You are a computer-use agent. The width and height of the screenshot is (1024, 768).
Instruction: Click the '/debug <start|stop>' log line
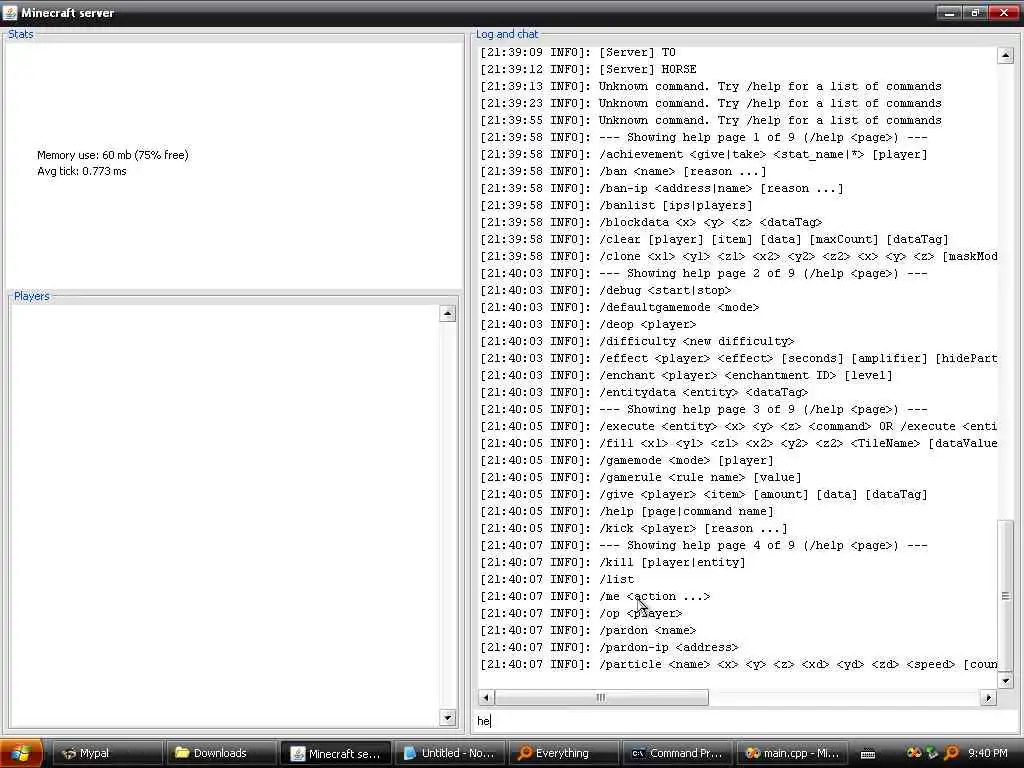(606, 290)
